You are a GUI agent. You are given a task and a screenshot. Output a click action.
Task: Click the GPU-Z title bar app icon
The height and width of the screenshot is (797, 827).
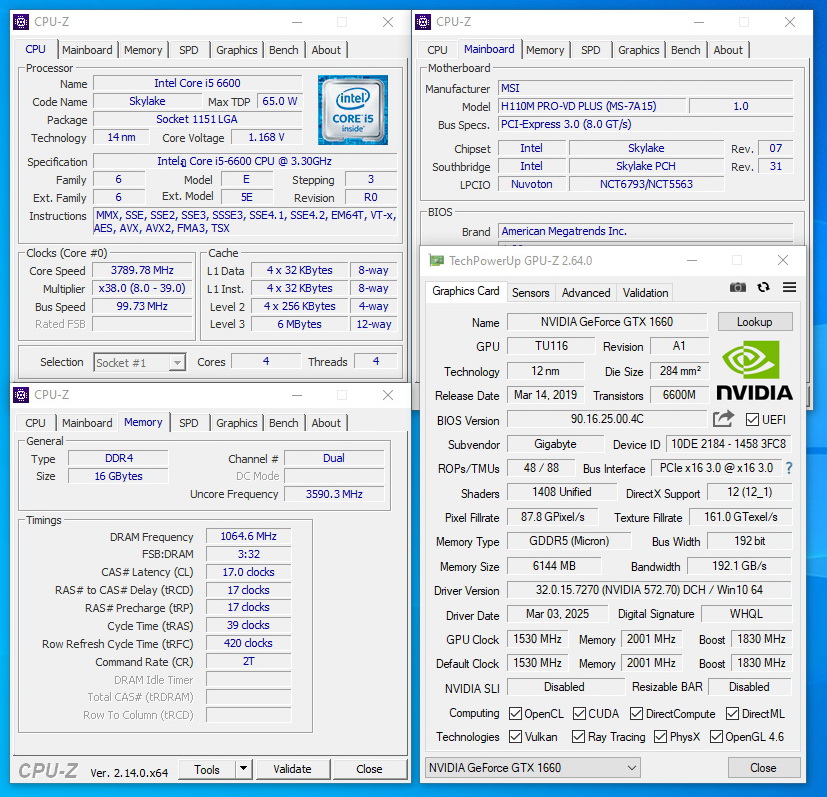tap(436, 260)
